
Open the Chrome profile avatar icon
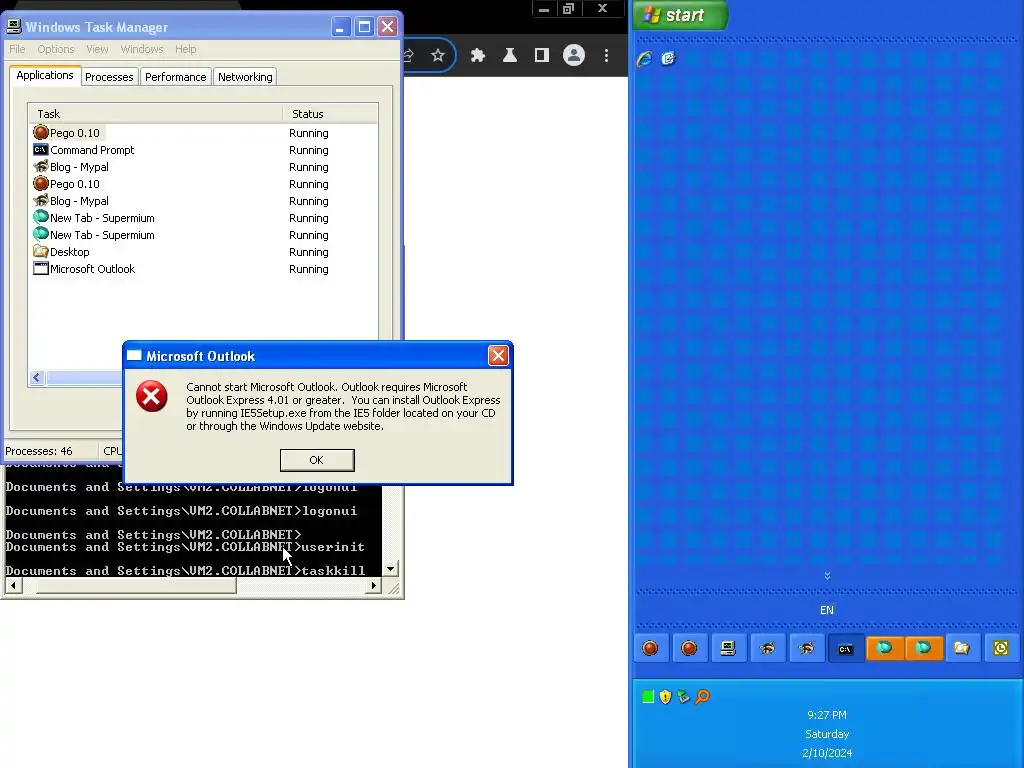(574, 56)
